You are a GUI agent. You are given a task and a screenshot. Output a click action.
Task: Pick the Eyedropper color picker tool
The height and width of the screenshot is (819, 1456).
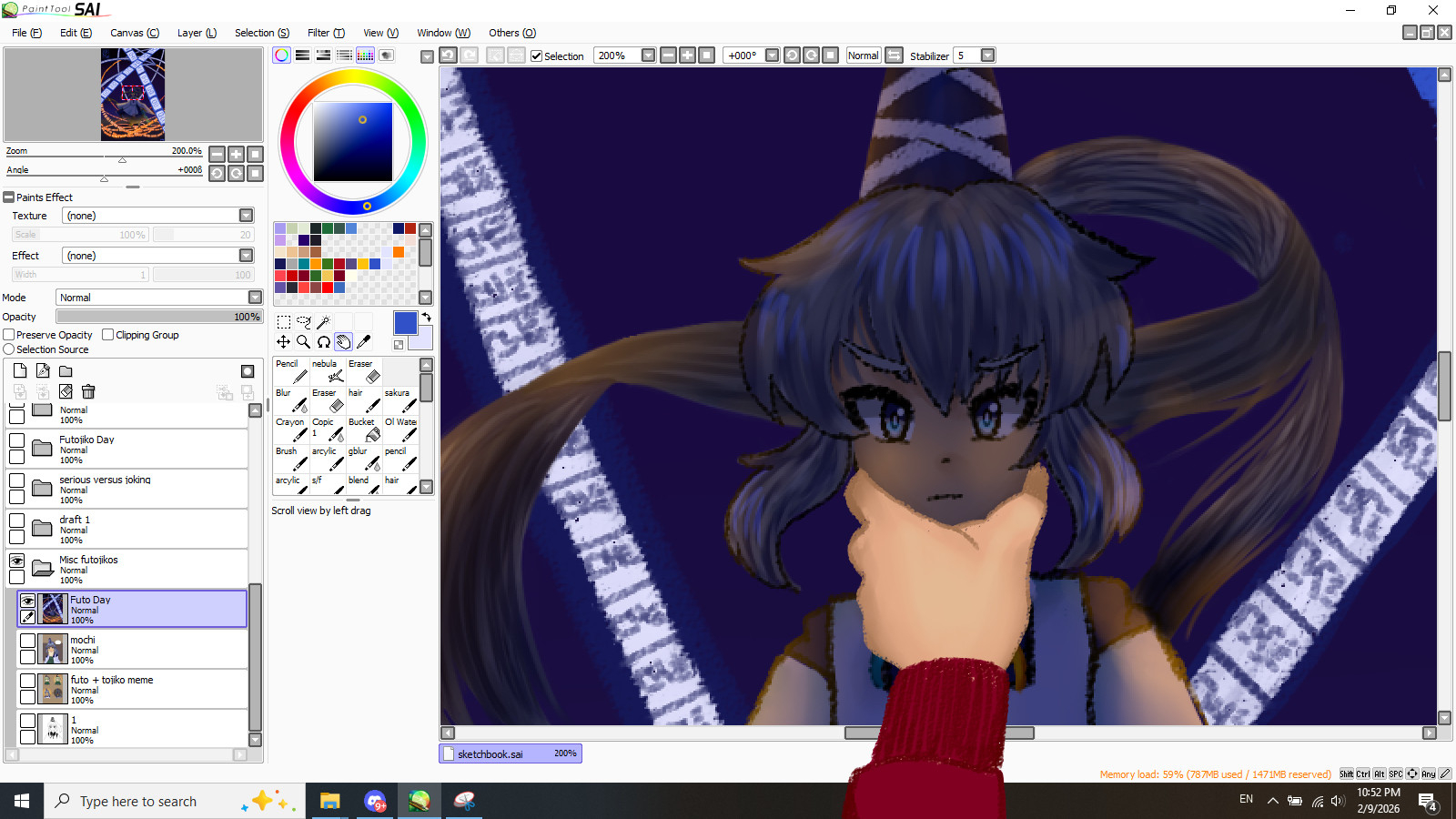click(364, 342)
